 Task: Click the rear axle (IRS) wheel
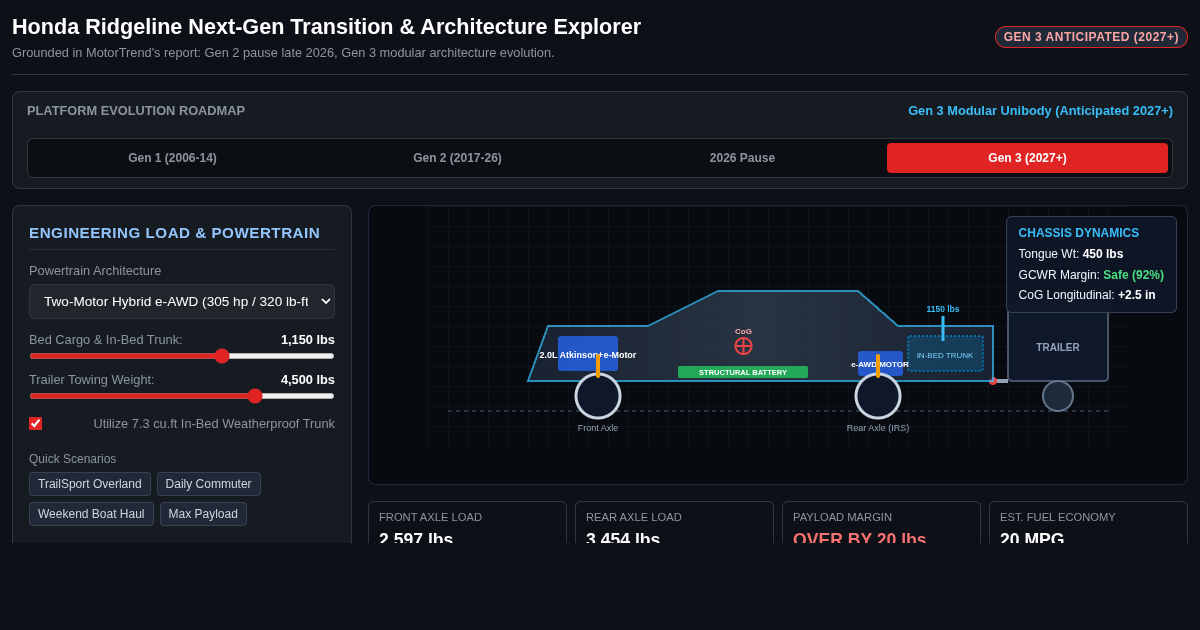(878, 396)
